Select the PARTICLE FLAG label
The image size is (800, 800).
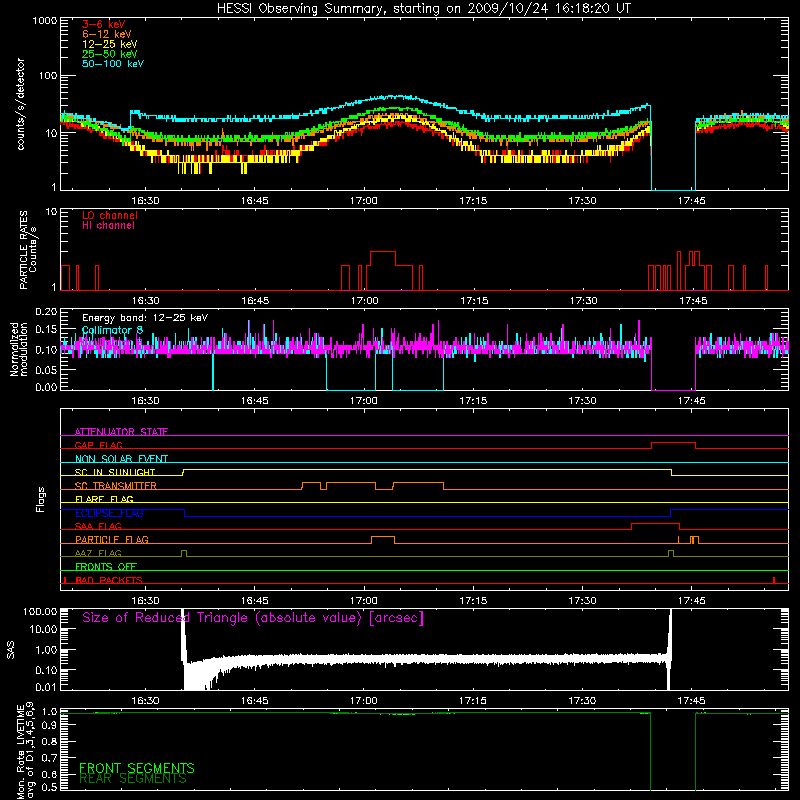pyautogui.click(x=112, y=539)
